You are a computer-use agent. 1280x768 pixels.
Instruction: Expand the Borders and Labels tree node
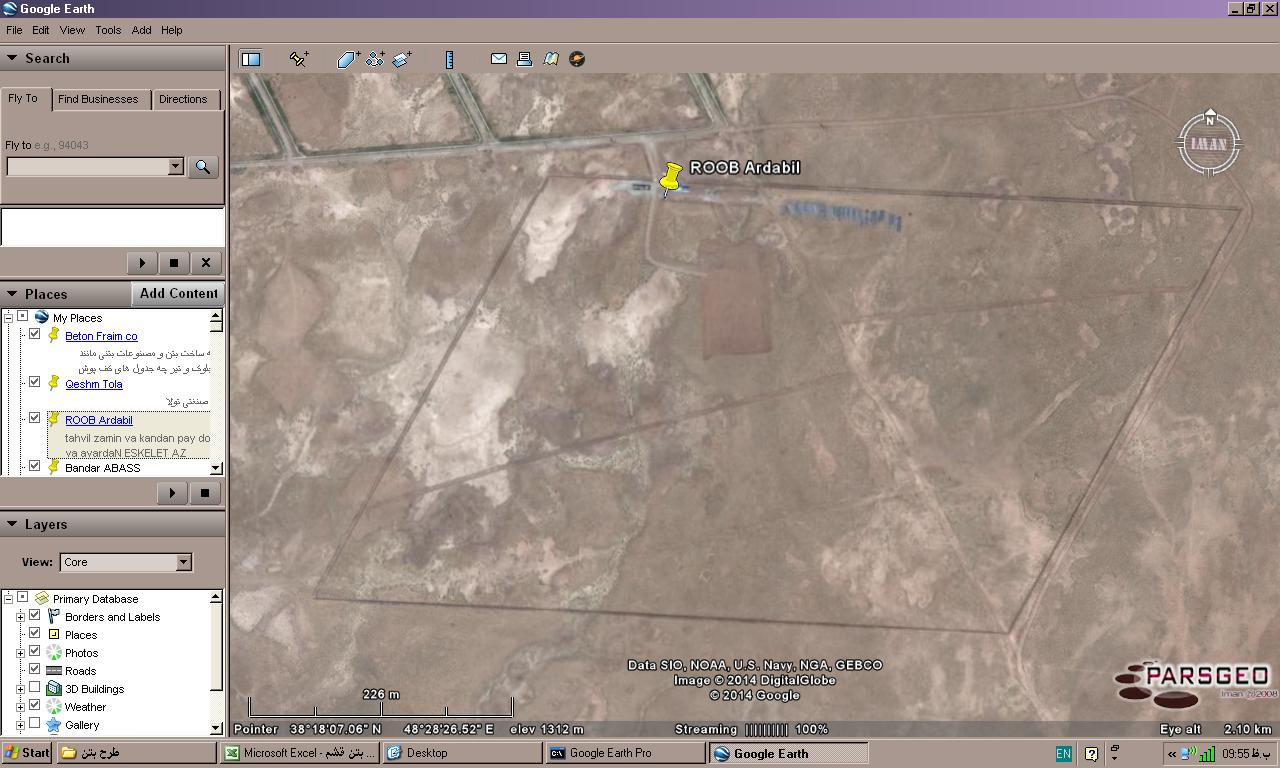pos(20,617)
